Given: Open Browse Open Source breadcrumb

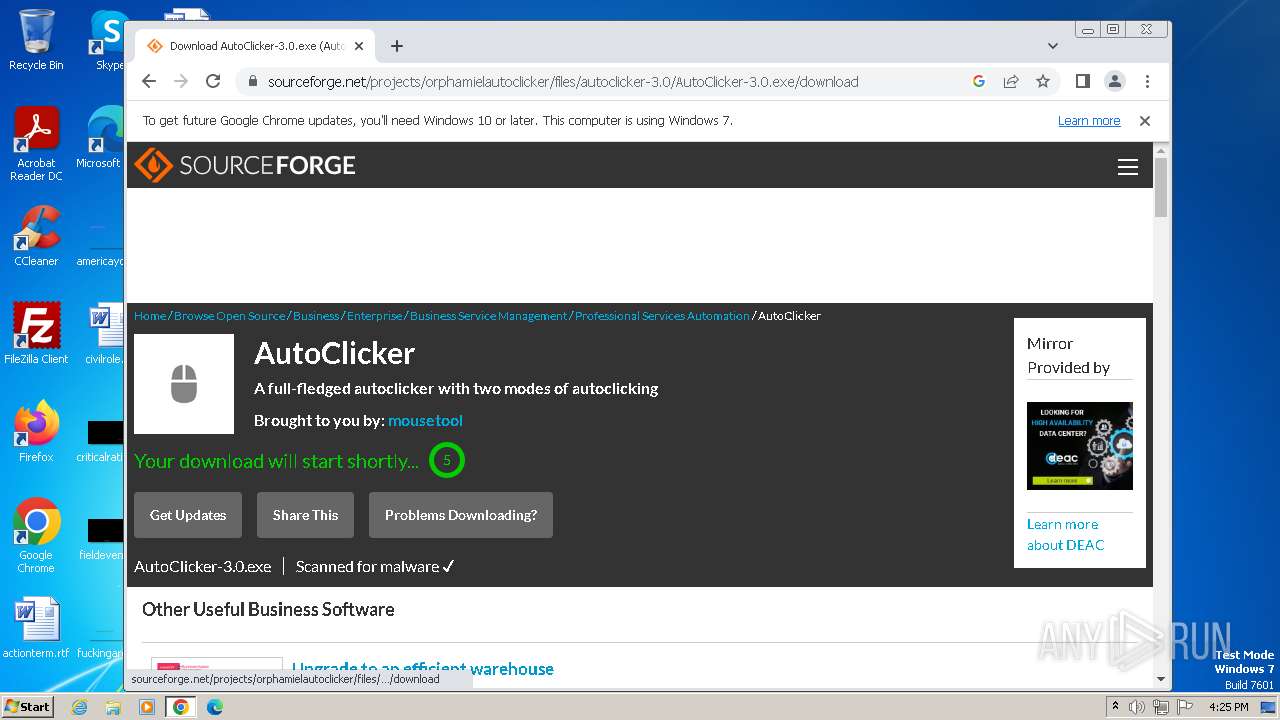Looking at the screenshot, I should [230, 316].
